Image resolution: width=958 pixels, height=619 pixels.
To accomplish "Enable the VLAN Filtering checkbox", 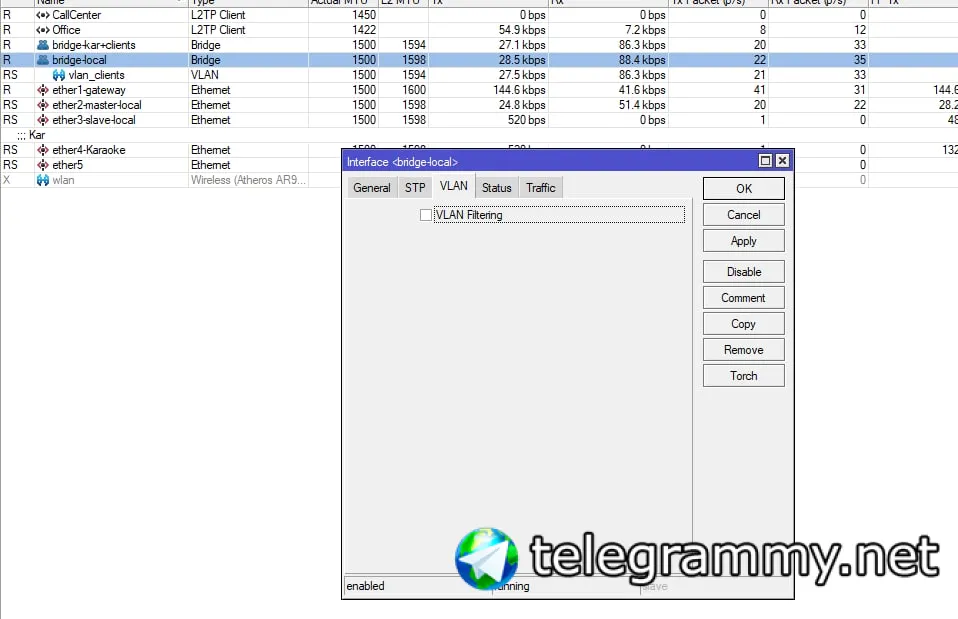I will coord(426,215).
